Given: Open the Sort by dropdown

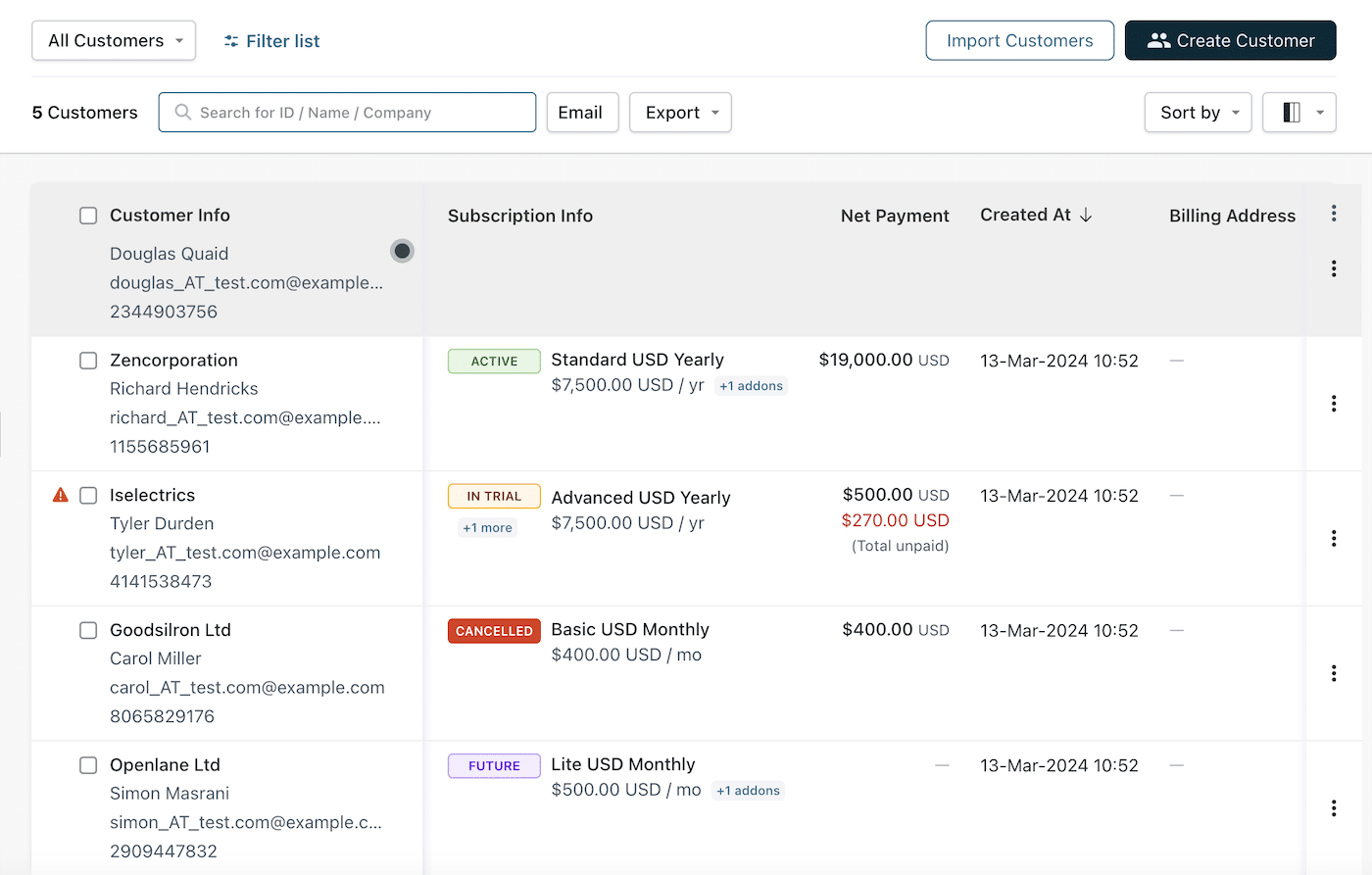Looking at the screenshot, I should 1198,112.
